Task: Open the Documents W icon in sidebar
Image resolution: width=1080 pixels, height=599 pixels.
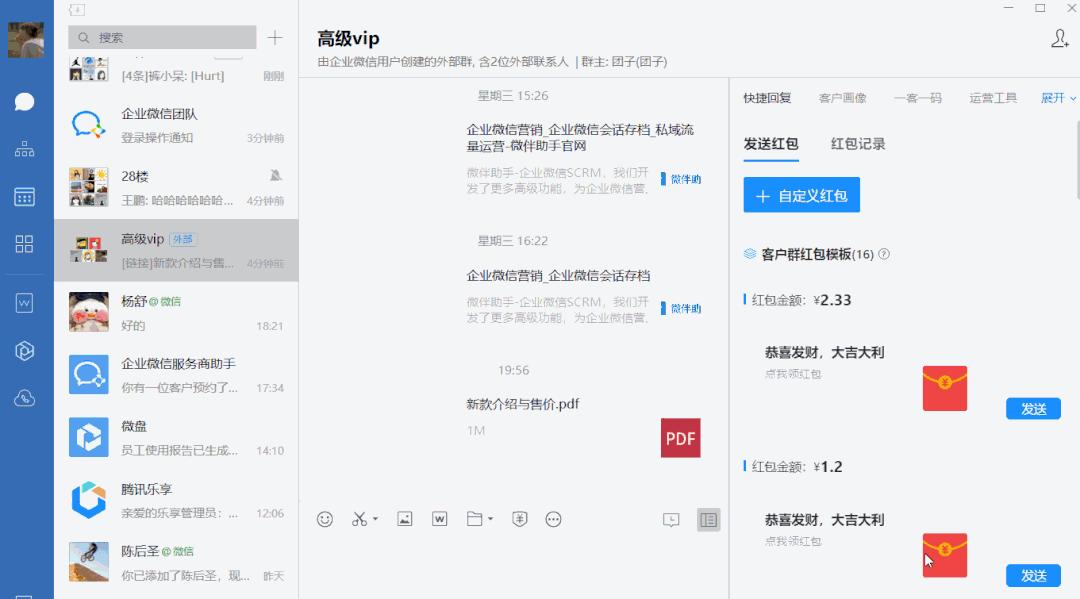Action: tap(24, 303)
